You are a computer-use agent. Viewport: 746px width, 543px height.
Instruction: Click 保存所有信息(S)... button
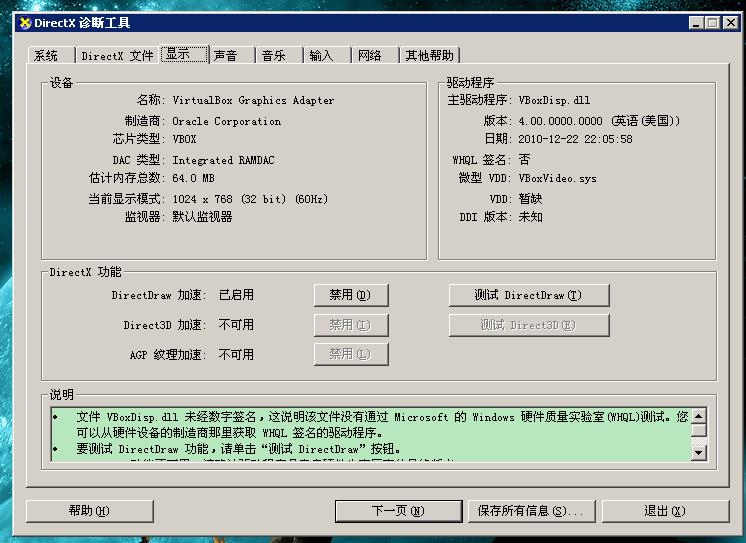click(532, 511)
